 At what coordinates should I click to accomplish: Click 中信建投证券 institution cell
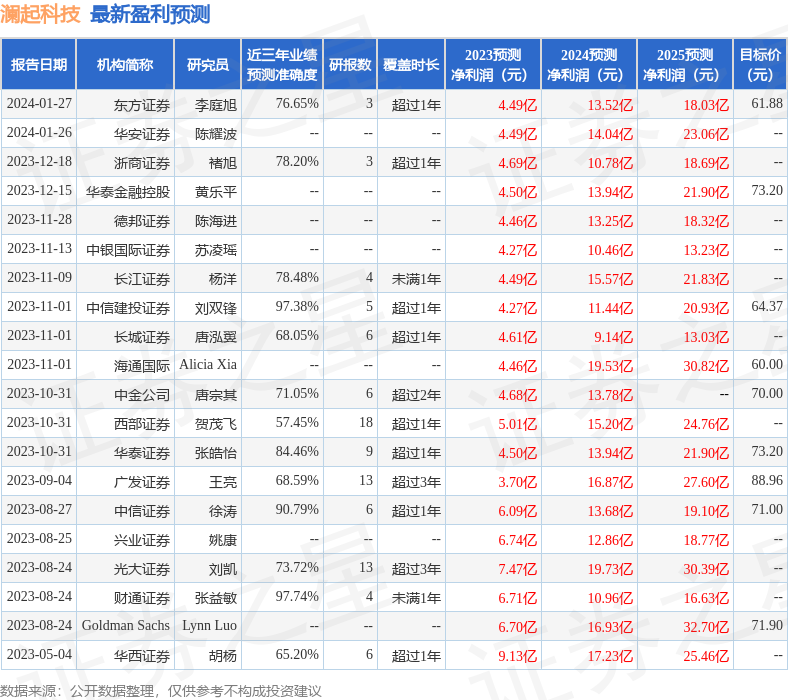tap(128, 308)
